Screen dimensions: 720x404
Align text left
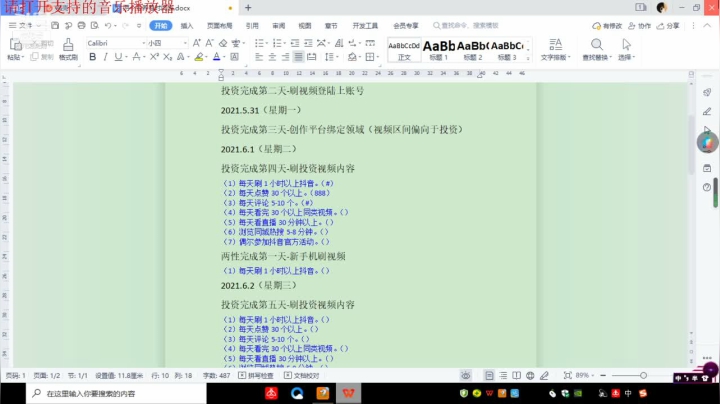click(259, 57)
